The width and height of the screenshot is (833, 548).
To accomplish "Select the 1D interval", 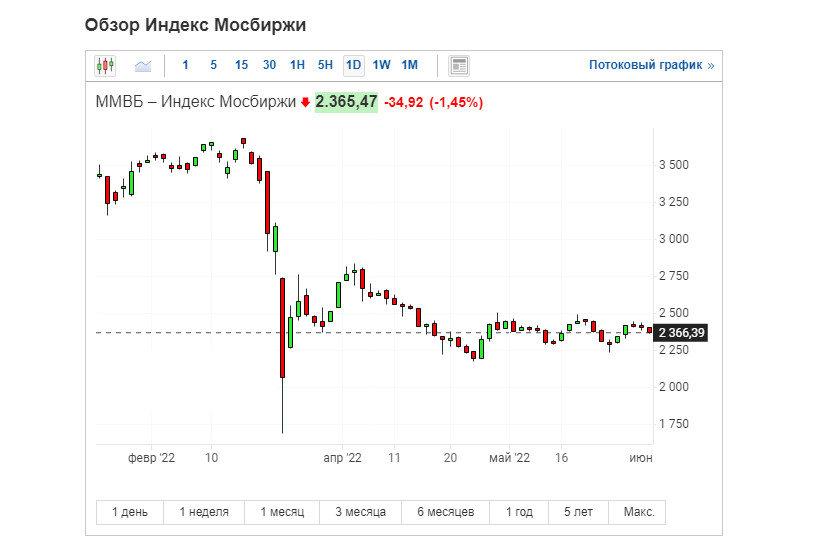I will click(354, 65).
